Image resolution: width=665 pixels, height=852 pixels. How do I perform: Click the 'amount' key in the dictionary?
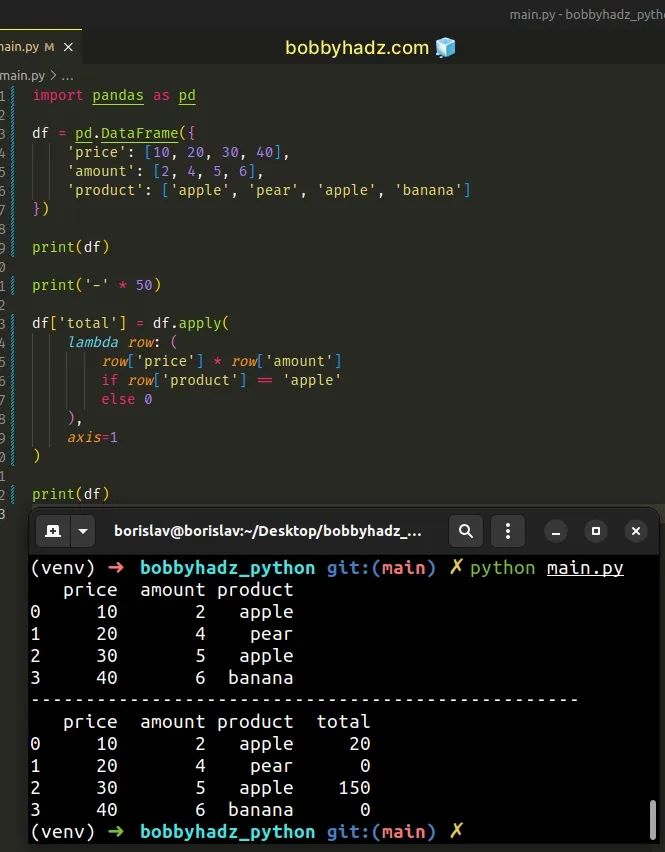click(101, 171)
